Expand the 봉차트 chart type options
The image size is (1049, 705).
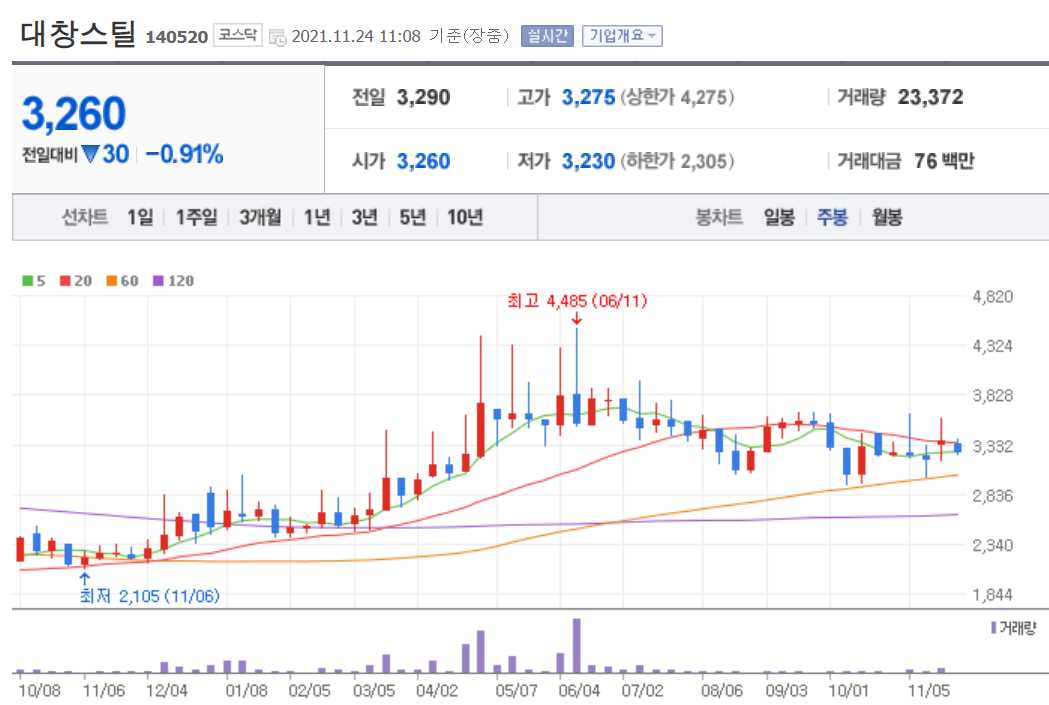pyautogui.click(x=718, y=217)
